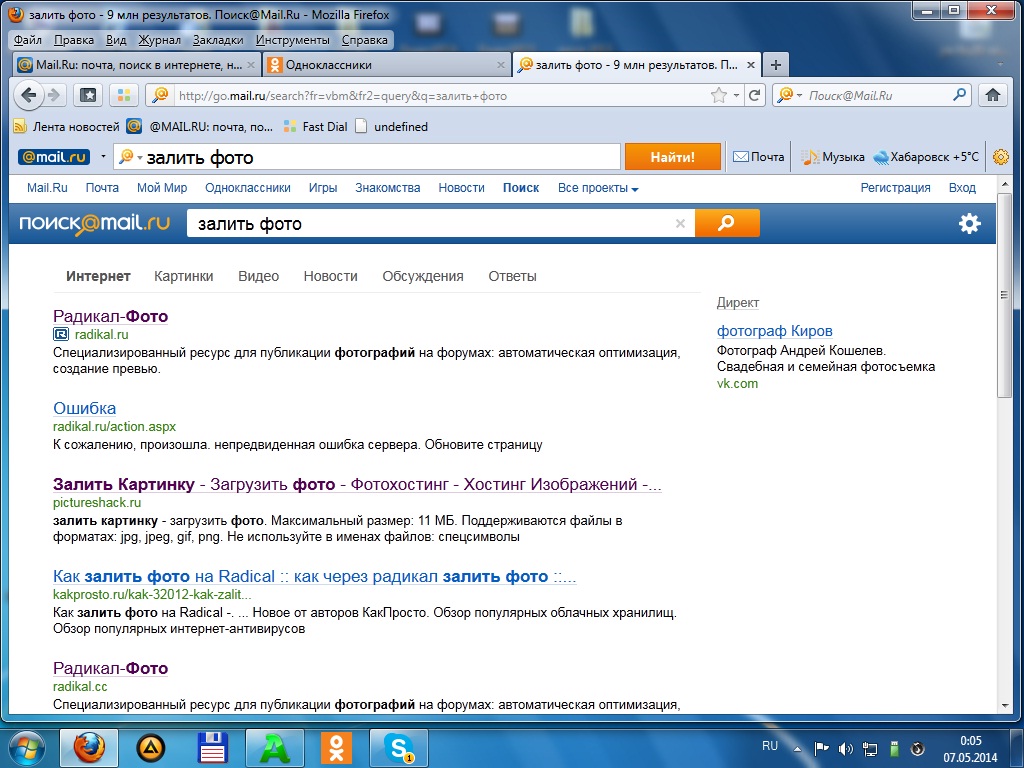The image size is (1024, 768).
Task: Open Как залить фото на Radical result
Action: [x=314, y=577]
